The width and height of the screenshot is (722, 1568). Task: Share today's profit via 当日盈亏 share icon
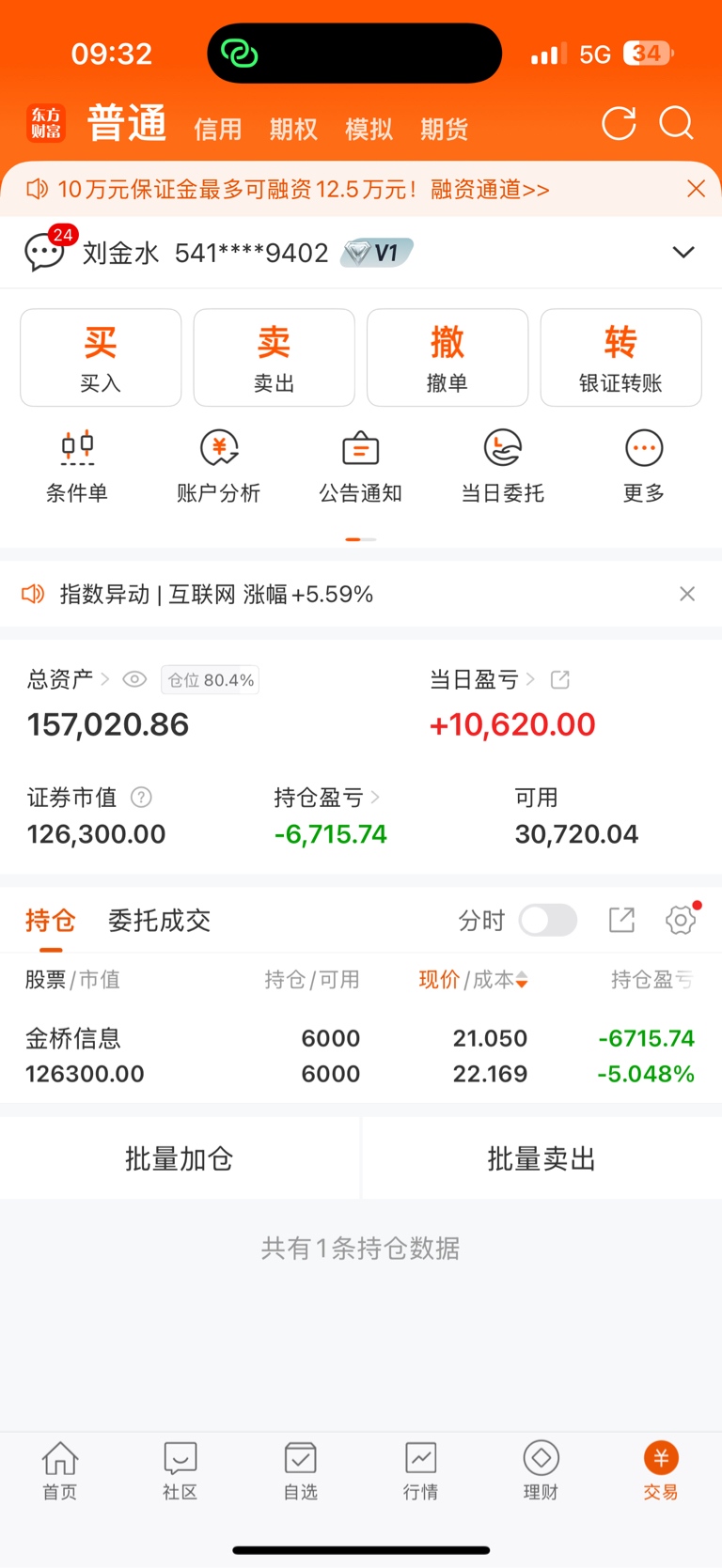560,679
